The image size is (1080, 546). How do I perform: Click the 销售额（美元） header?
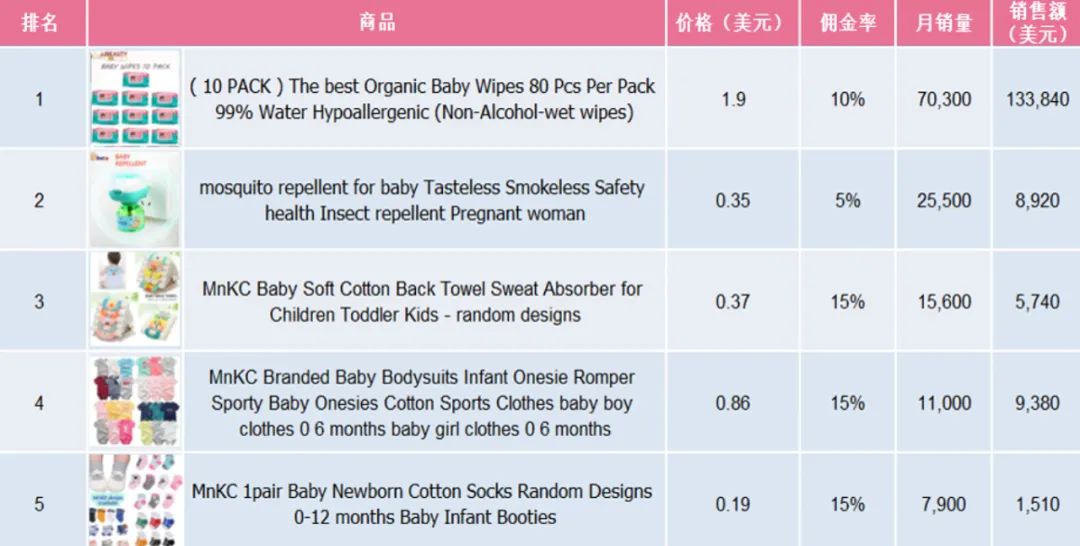(x=1037, y=23)
